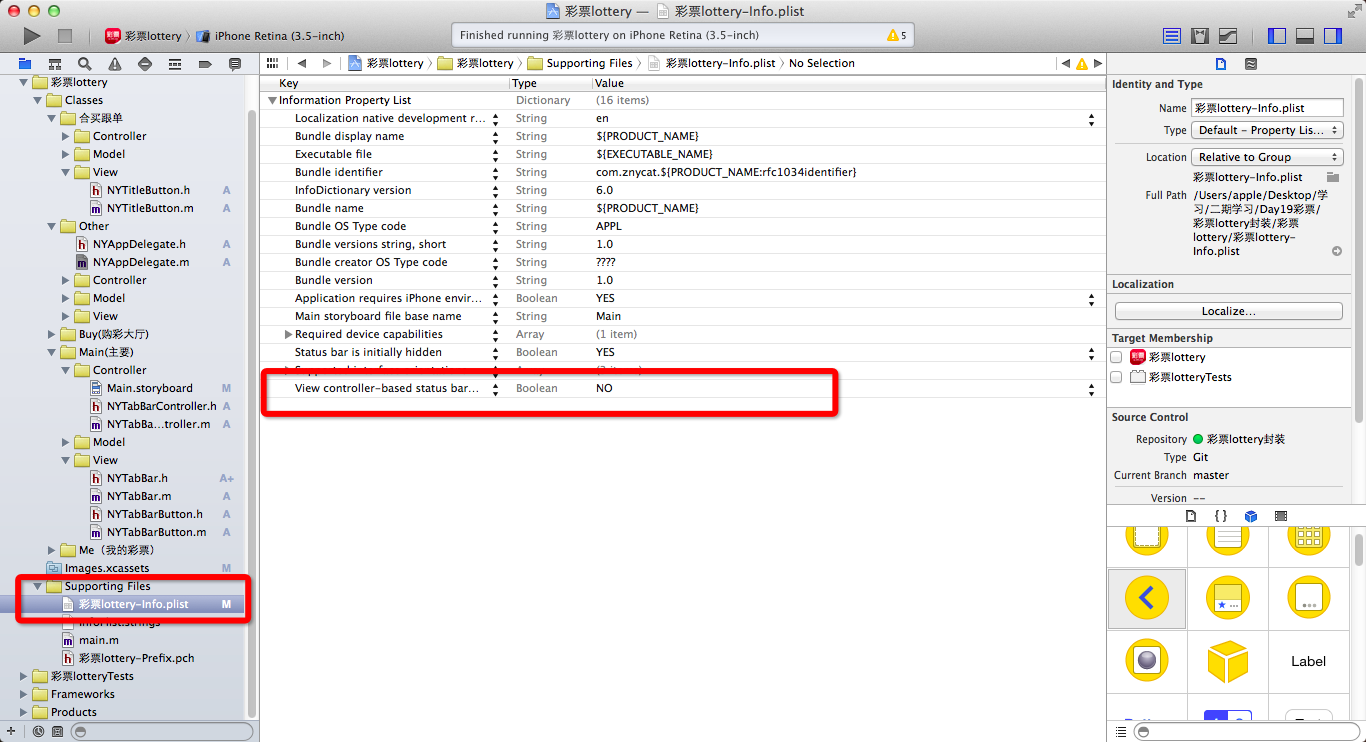Run the project with the Play button
The width and height of the screenshot is (1366, 742).
click(32, 36)
